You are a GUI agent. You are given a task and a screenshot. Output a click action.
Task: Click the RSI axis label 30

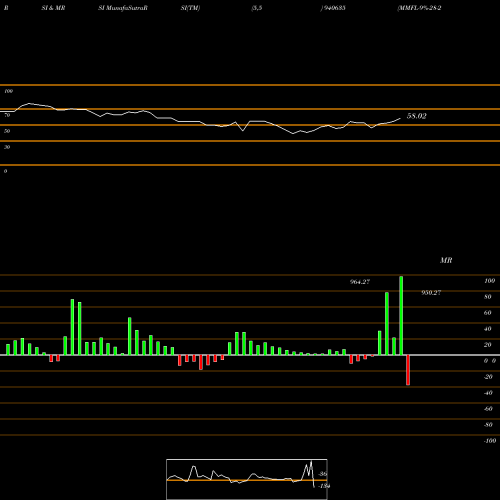tap(7, 147)
